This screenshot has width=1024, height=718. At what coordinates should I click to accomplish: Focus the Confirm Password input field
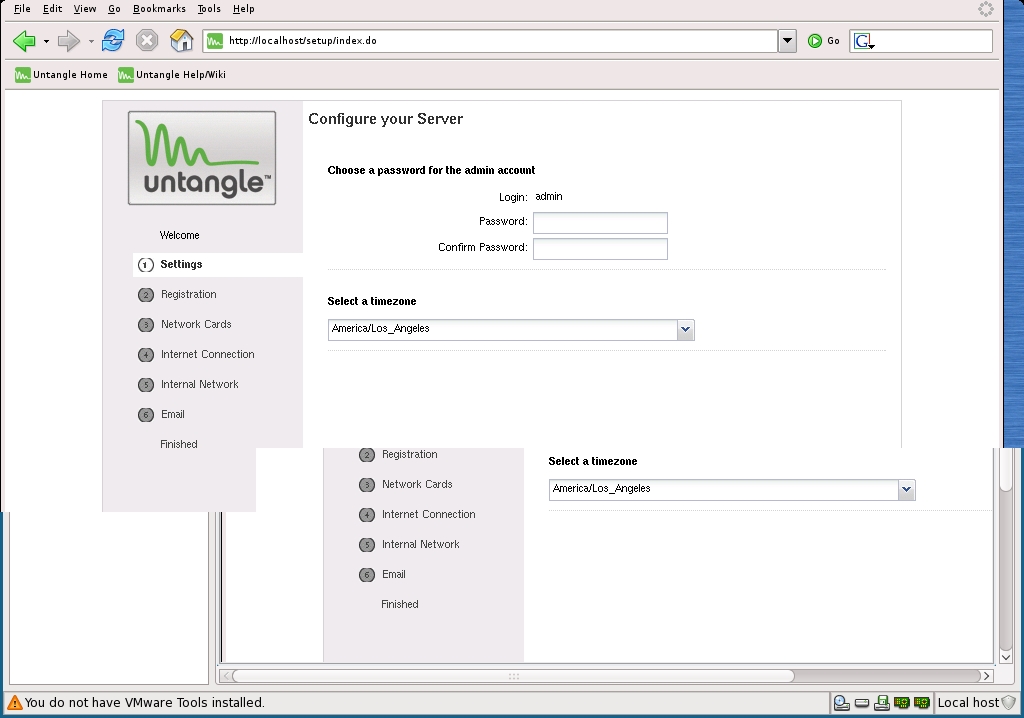[x=600, y=249]
